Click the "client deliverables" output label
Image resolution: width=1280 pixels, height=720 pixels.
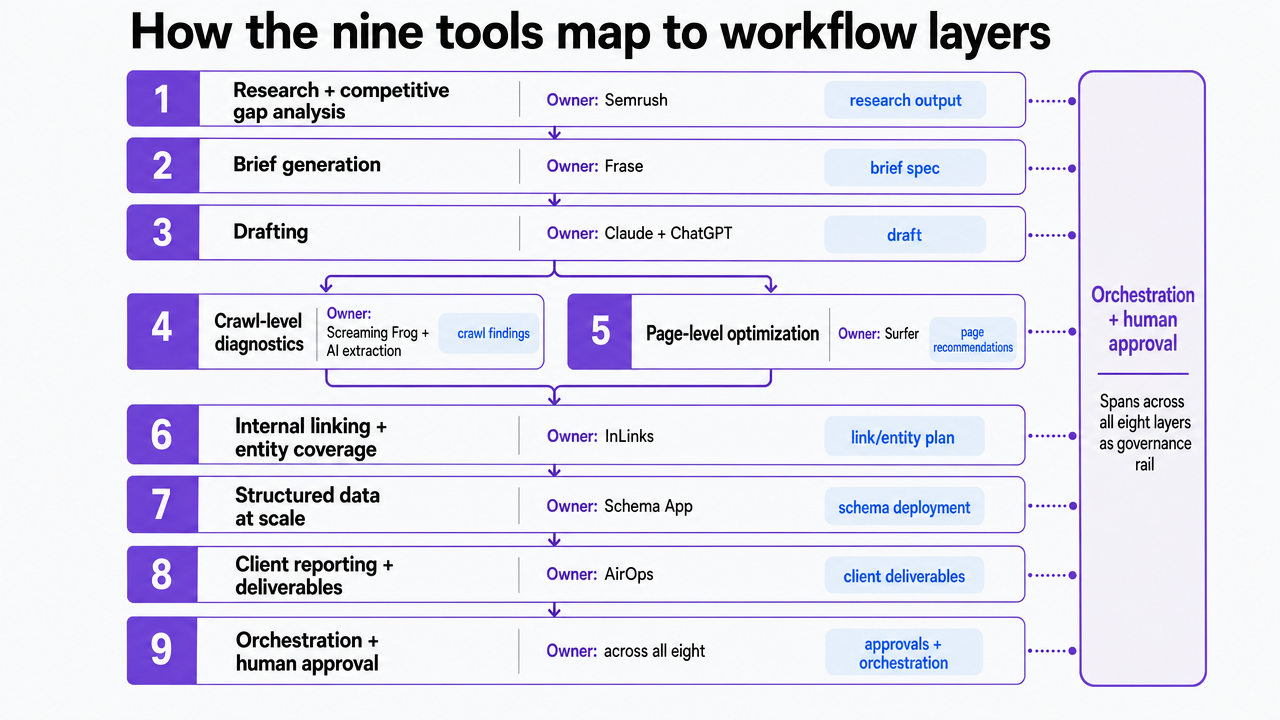pyautogui.click(x=904, y=576)
